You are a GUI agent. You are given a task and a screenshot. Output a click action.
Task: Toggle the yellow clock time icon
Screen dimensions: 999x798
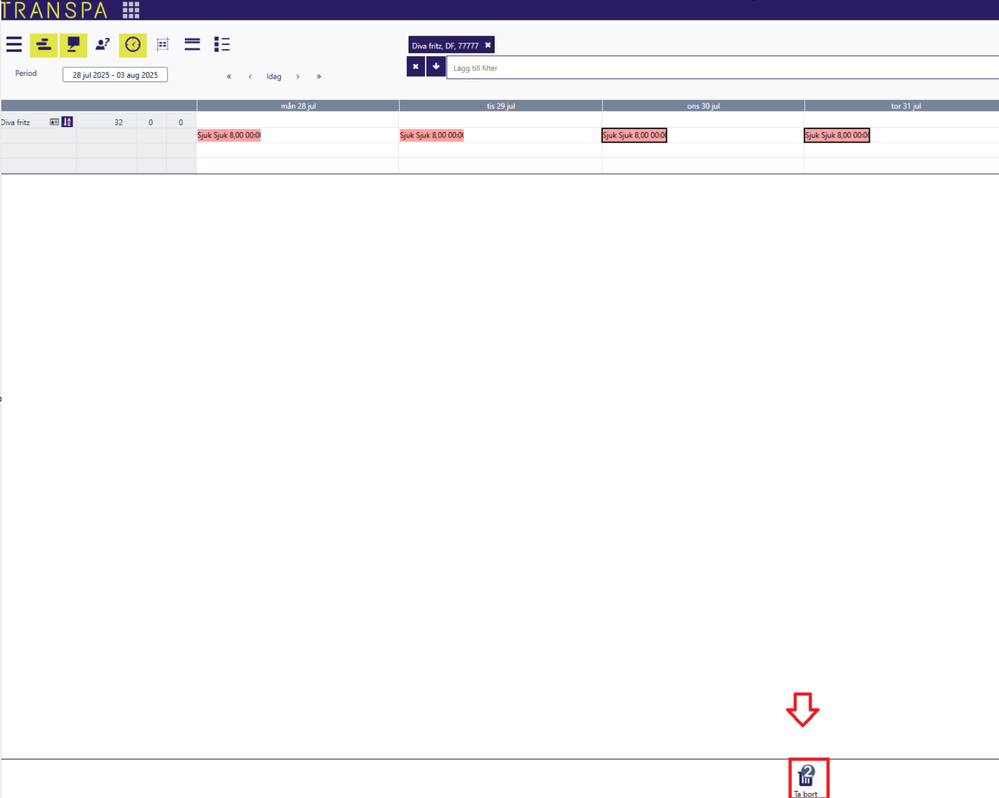pos(133,45)
